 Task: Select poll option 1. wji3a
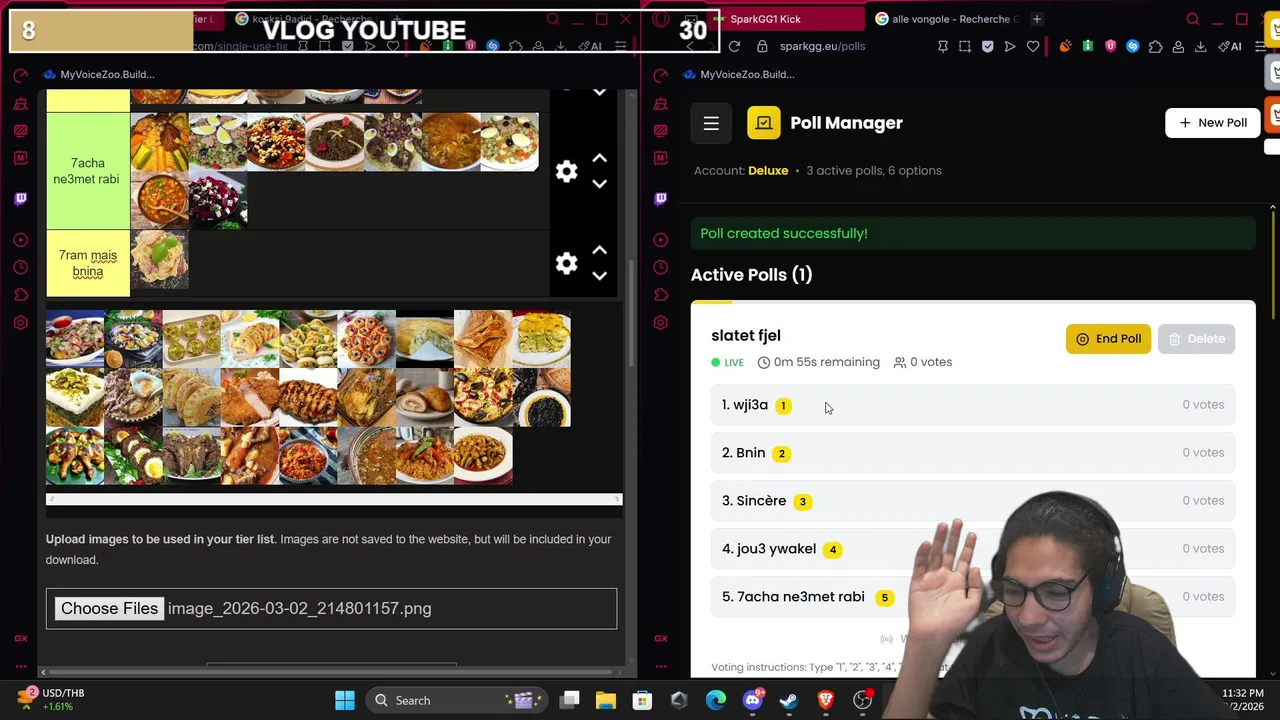coord(973,405)
